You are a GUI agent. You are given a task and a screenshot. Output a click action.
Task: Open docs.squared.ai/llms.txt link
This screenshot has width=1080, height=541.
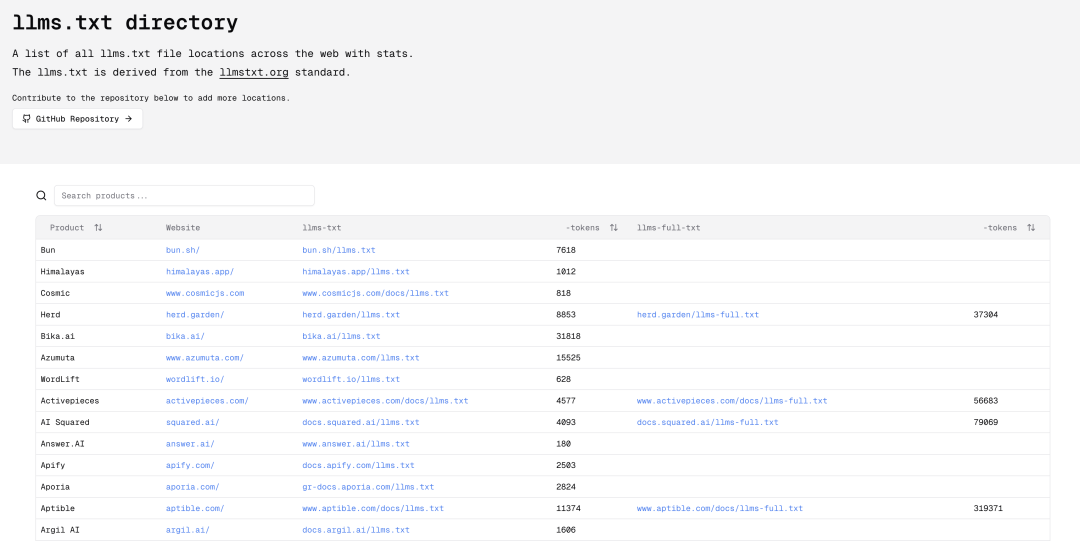(361, 422)
